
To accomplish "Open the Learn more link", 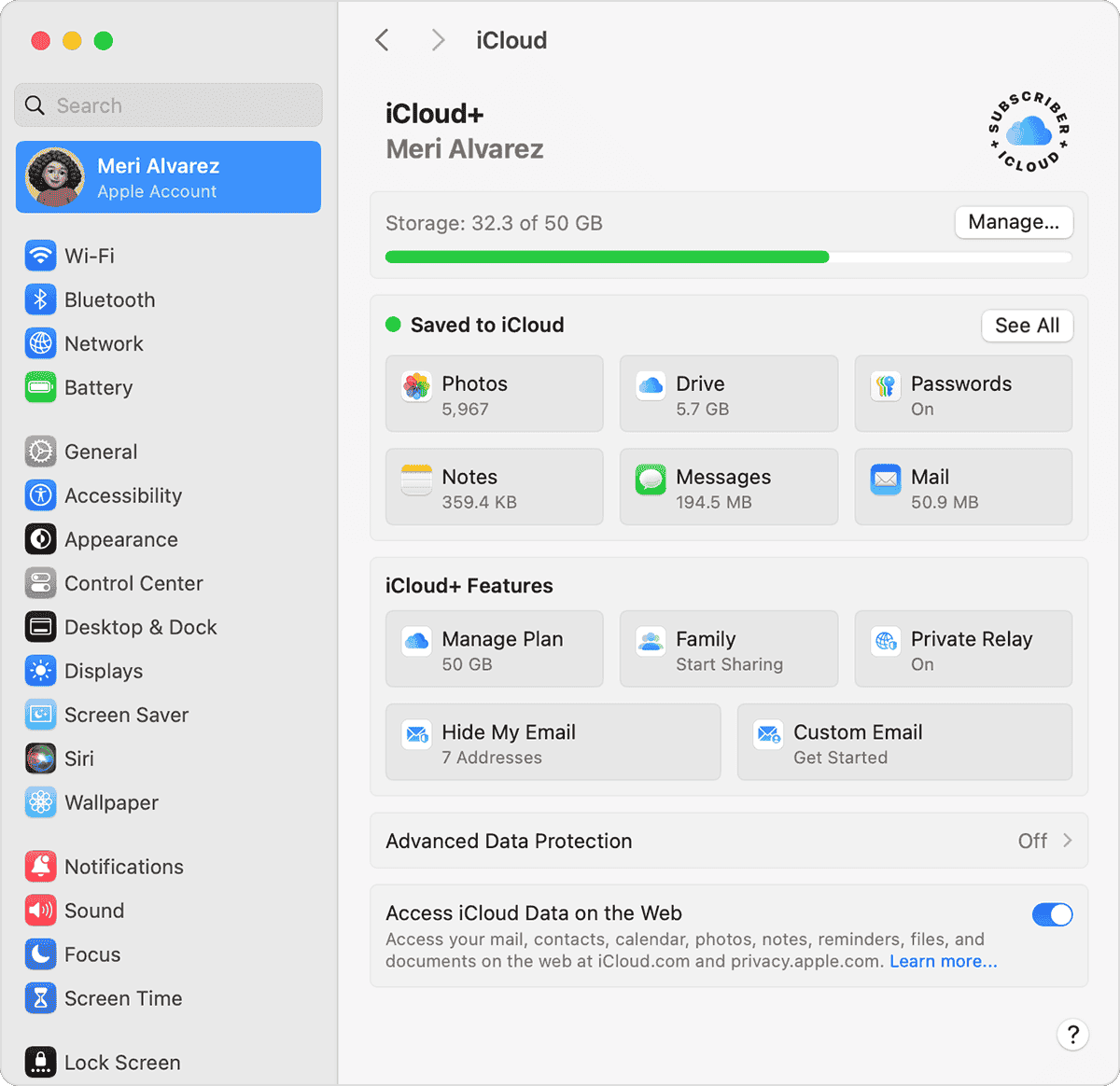I will point(943,961).
